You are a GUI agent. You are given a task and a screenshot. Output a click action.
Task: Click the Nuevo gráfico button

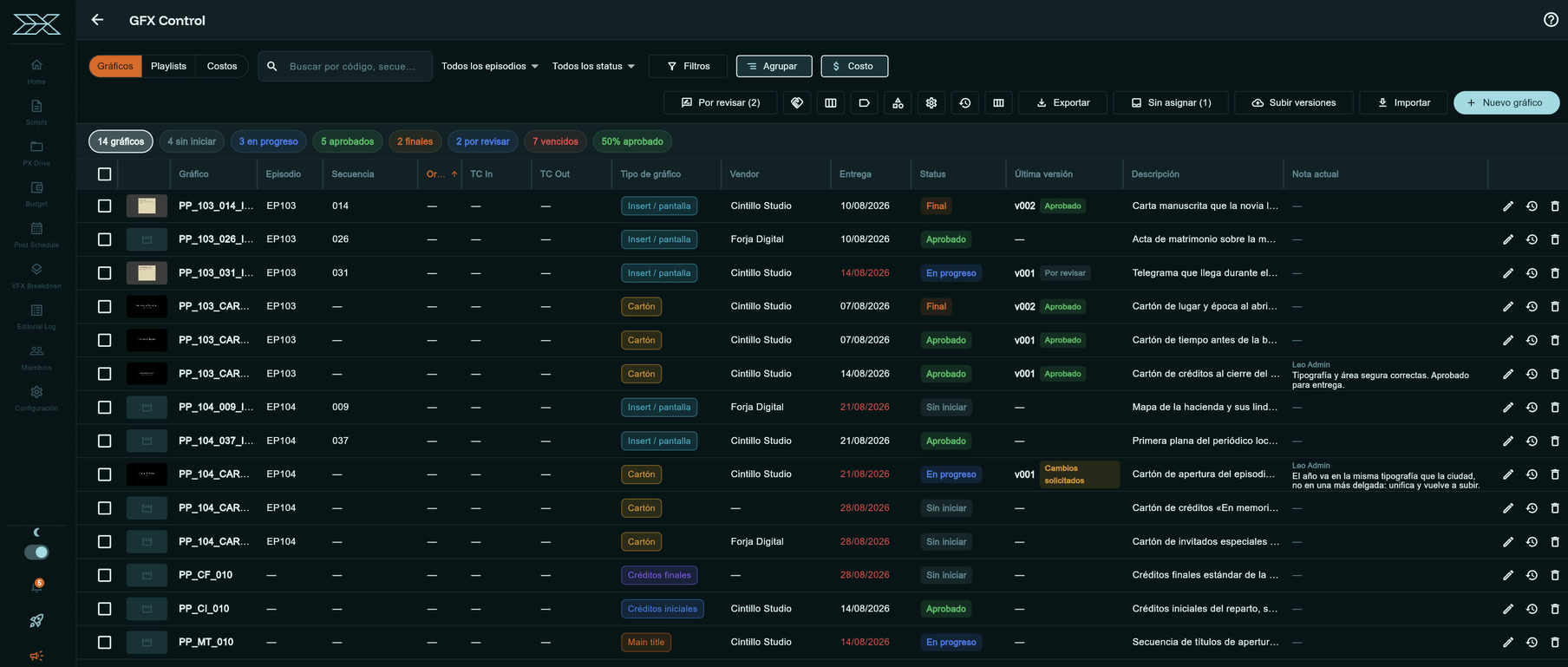pyautogui.click(x=1506, y=102)
